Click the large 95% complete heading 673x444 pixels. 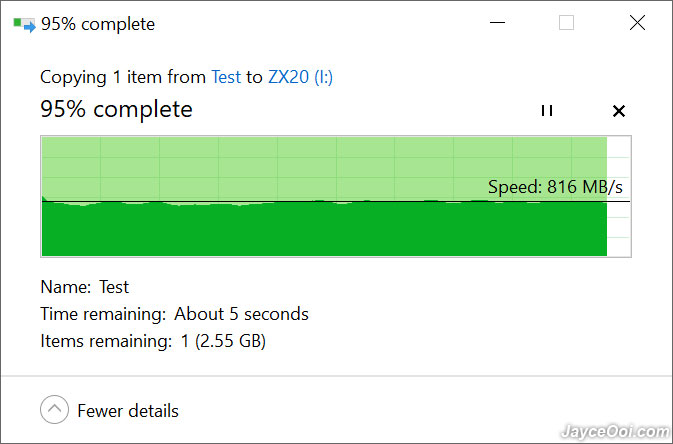click(116, 109)
